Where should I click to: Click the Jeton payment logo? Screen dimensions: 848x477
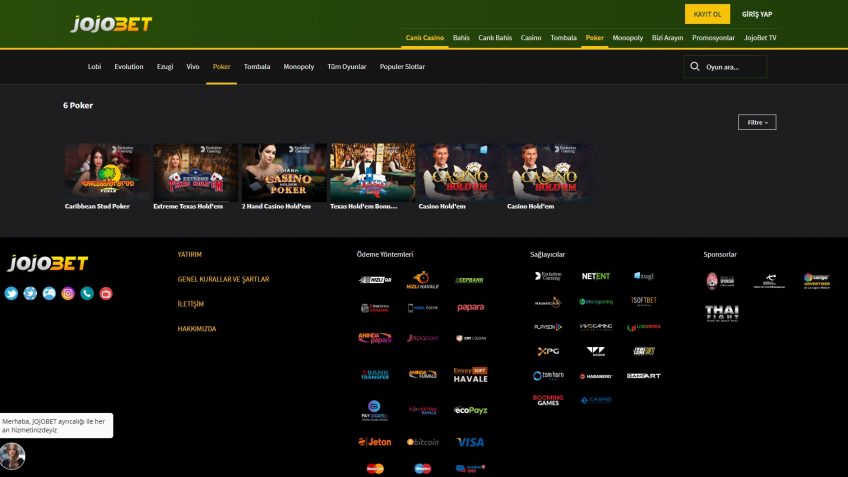point(375,442)
